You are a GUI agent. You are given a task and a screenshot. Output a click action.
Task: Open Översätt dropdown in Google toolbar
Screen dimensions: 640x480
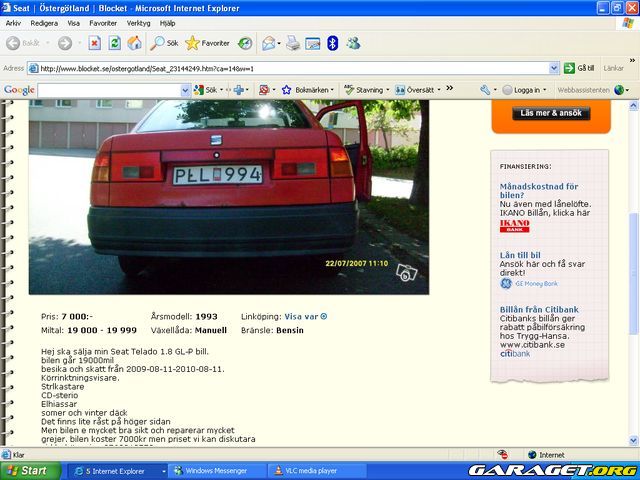(x=418, y=90)
